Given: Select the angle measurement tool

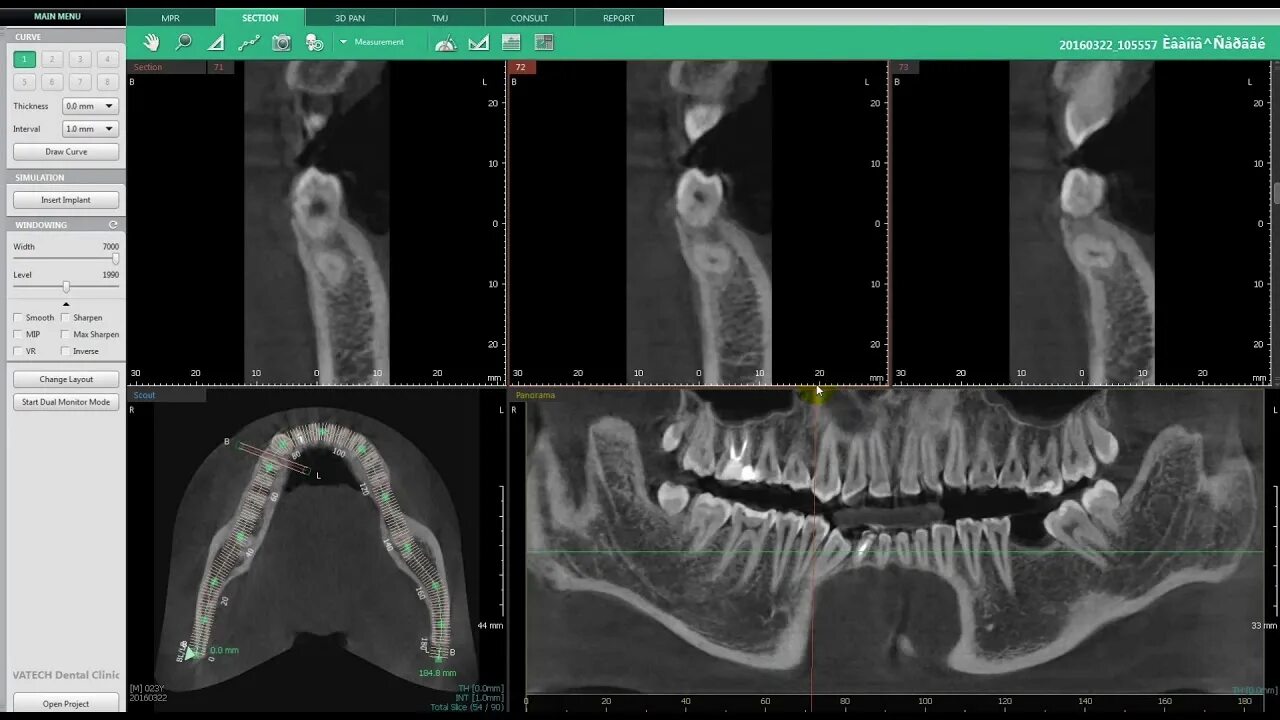Looking at the screenshot, I should 216,42.
